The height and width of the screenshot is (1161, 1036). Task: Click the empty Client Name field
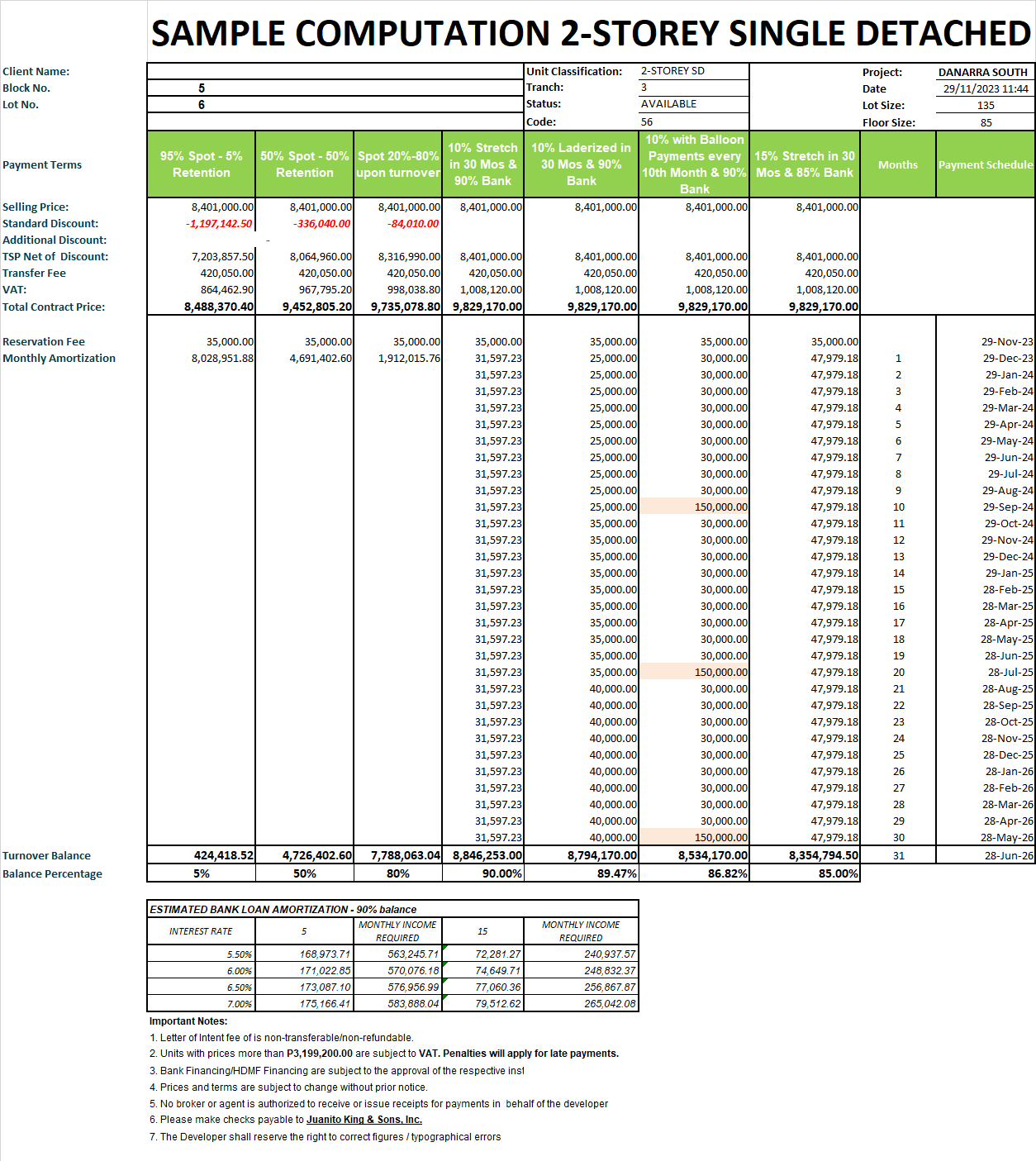tap(335, 71)
